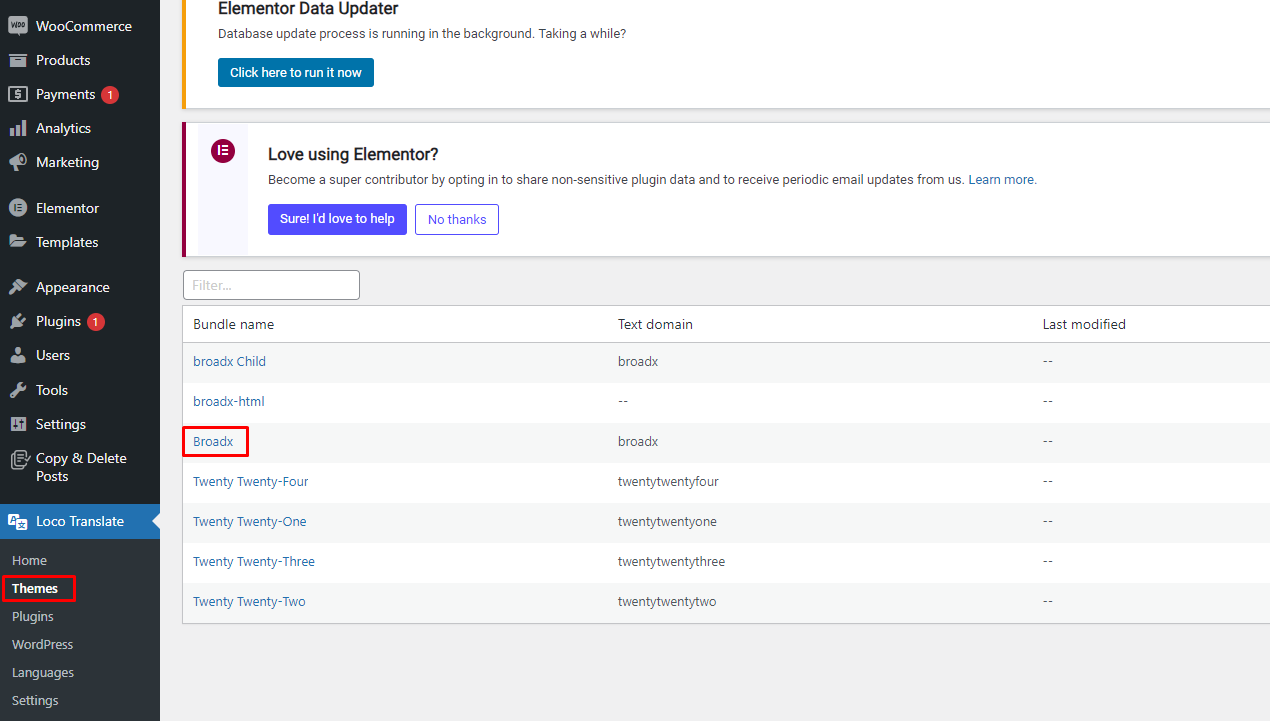The height and width of the screenshot is (721, 1270).
Task: Open the Broadx theme bundle
Action: 213,441
